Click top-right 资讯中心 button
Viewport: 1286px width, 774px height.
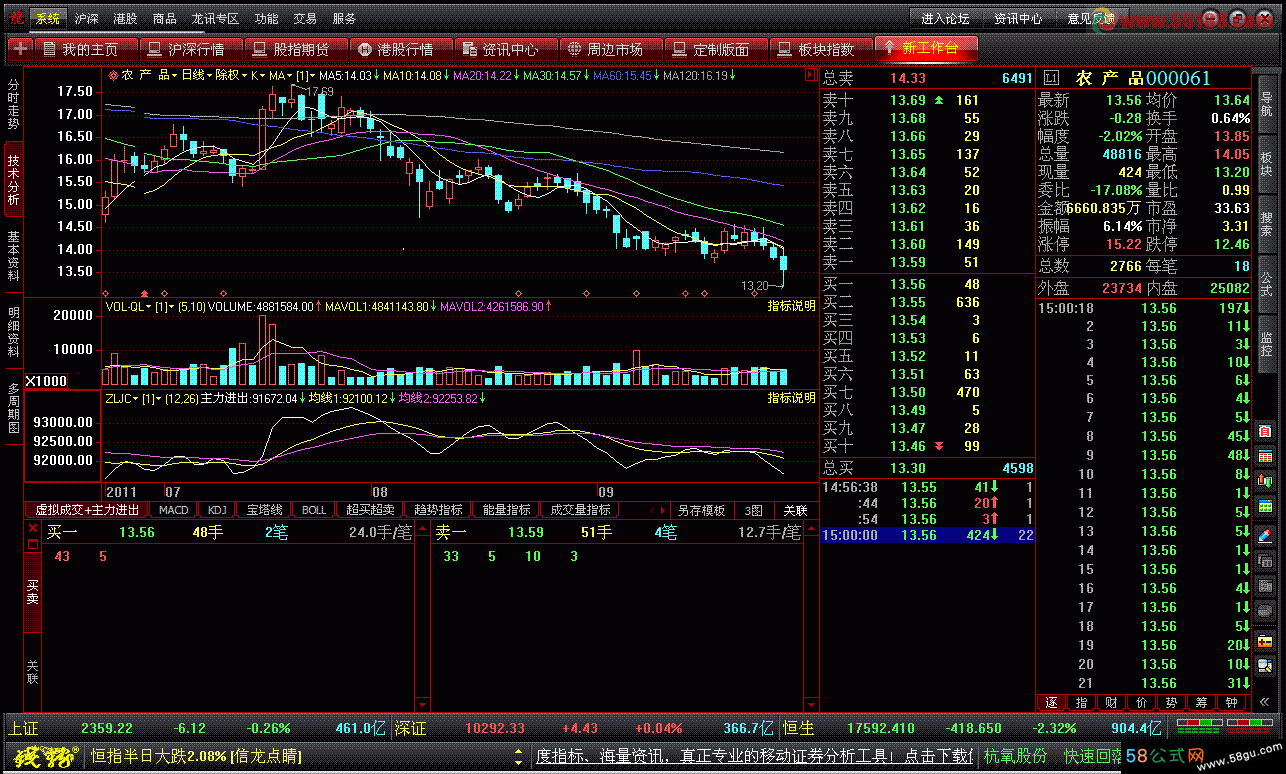point(1017,18)
